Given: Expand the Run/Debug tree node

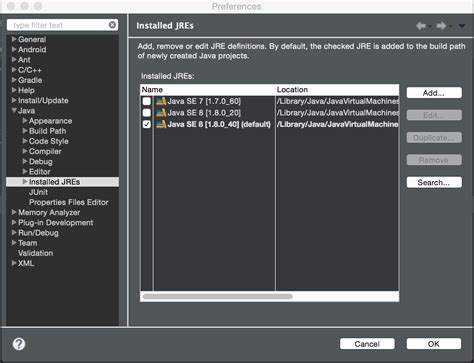Looking at the screenshot, I should [14, 232].
